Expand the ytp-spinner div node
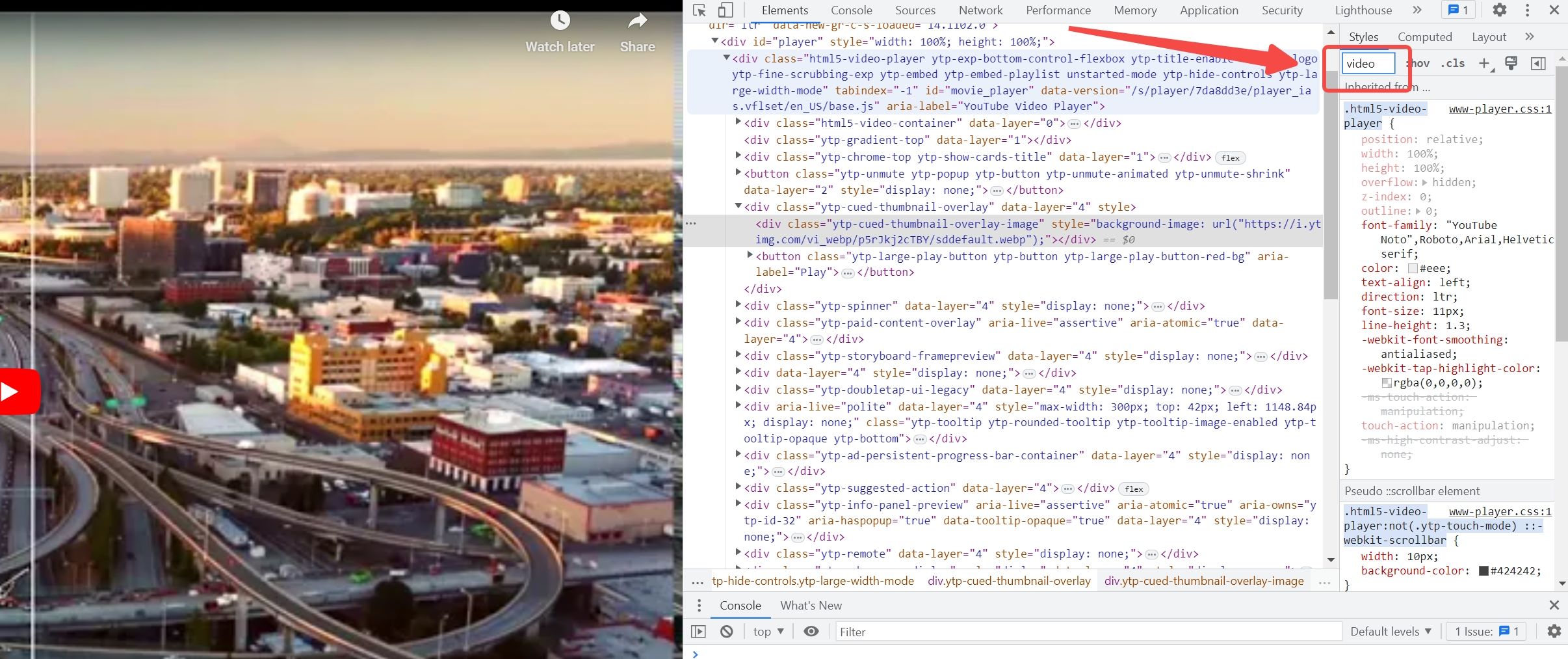Viewport: 1568px width, 659px height. (738, 304)
